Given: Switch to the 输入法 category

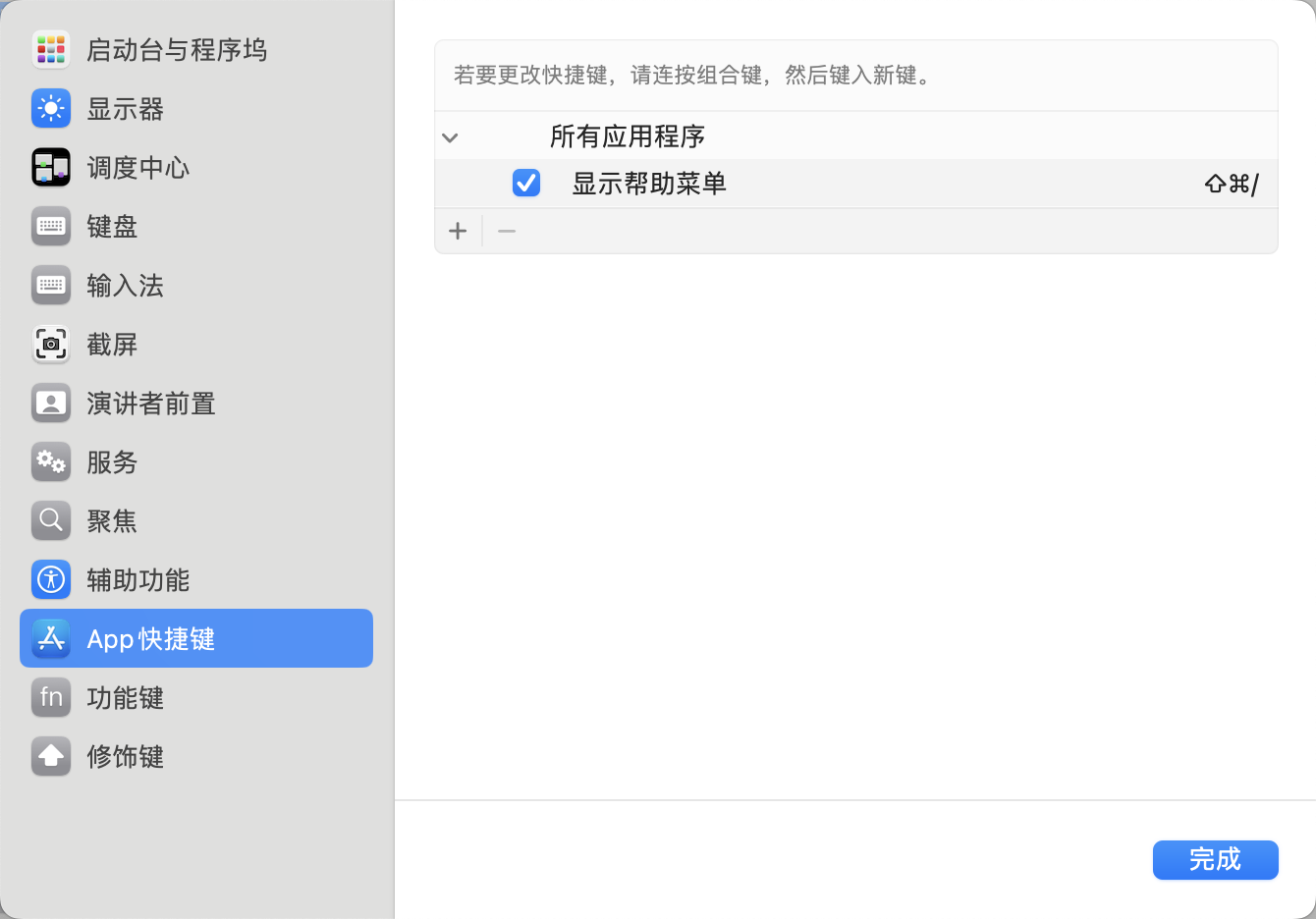Looking at the screenshot, I should (125, 286).
